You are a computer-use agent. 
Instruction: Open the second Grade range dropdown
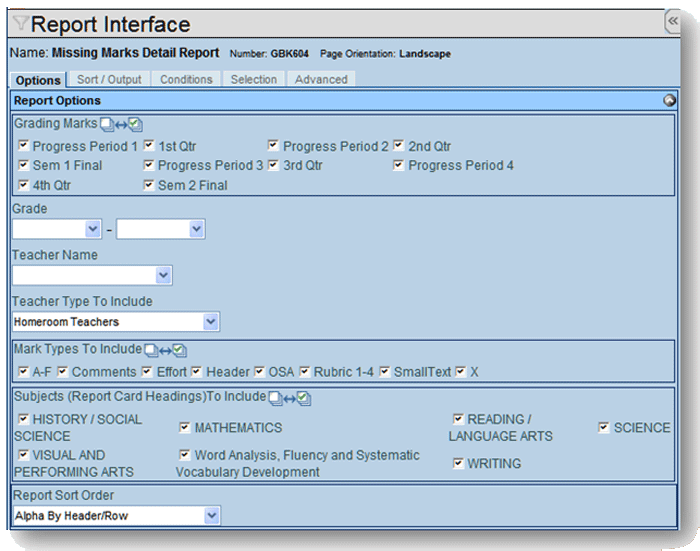point(161,229)
